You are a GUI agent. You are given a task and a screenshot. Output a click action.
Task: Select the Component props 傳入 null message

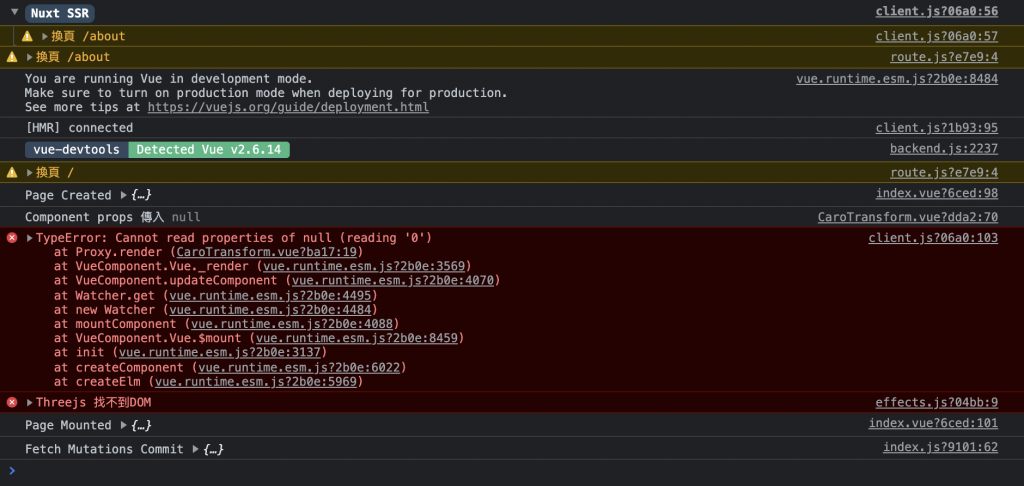pyautogui.click(x=112, y=218)
